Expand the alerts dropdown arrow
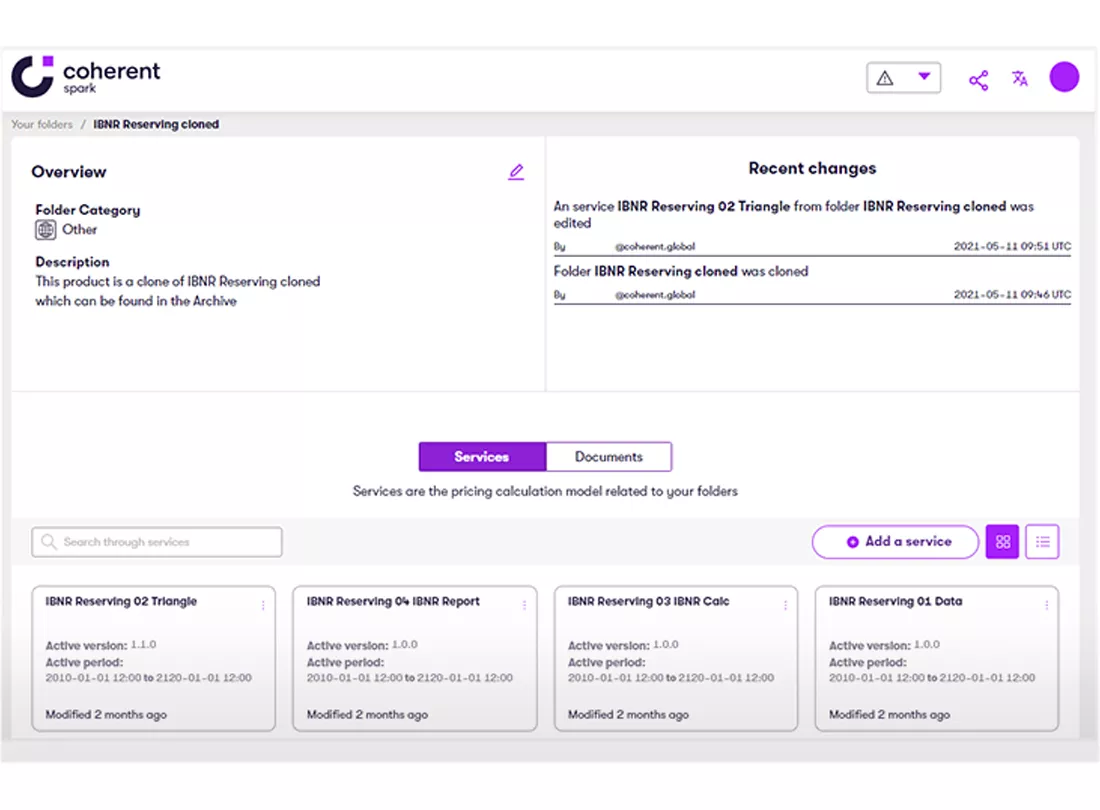 coord(925,76)
